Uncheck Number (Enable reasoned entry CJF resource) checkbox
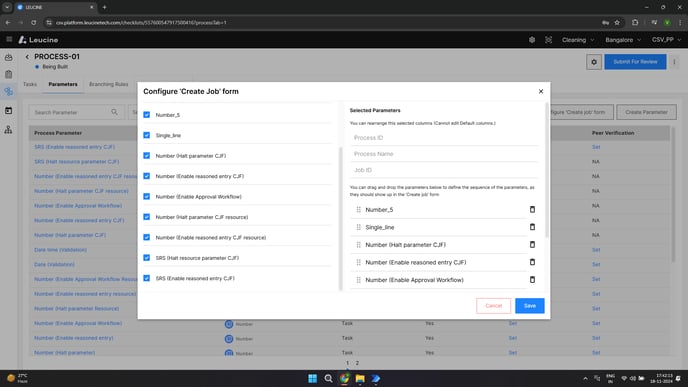The image size is (688, 387). pyautogui.click(x=147, y=237)
